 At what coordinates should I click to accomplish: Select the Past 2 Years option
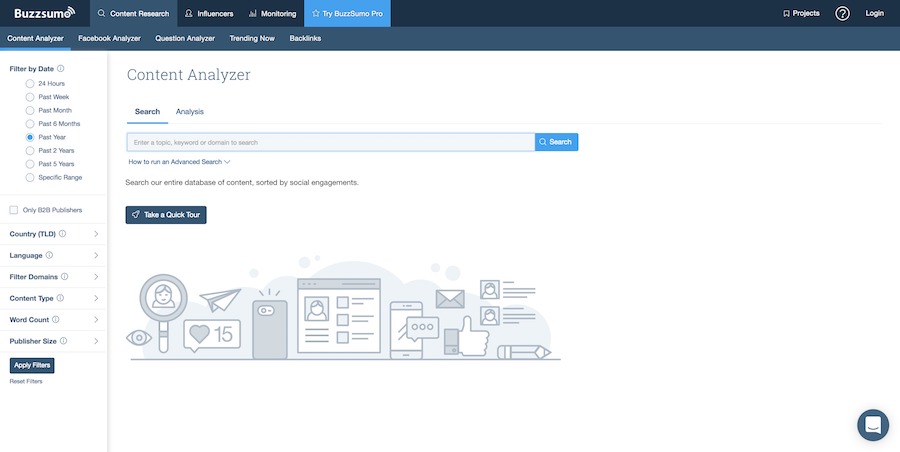coord(30,150)
